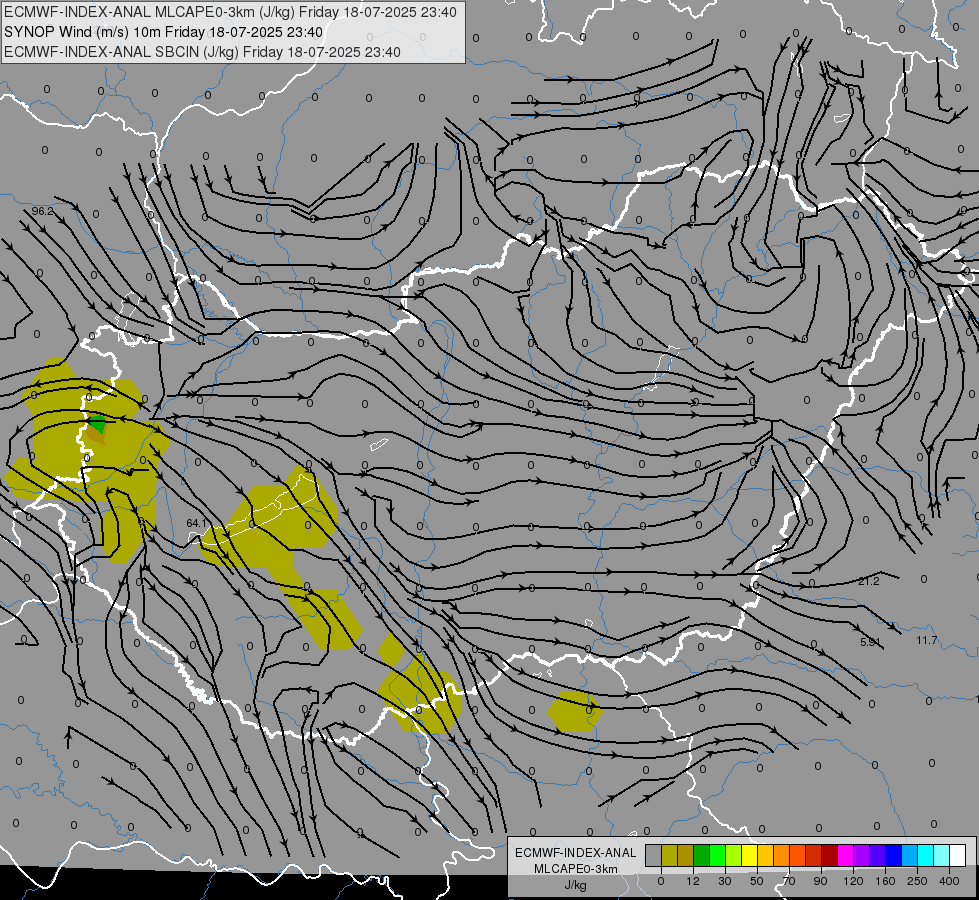Image resolution: width=979 pixels, height=900 pixels.
Task: Click the legend tick value '50'
Action: (x=757, y=881)
